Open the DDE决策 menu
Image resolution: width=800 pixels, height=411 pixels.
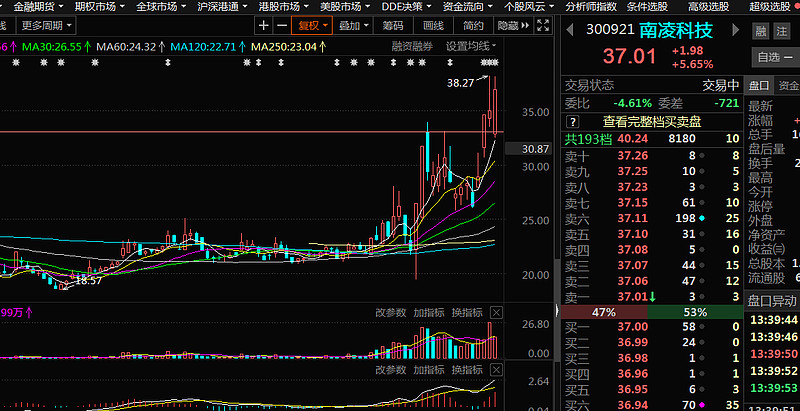point(406,7)
